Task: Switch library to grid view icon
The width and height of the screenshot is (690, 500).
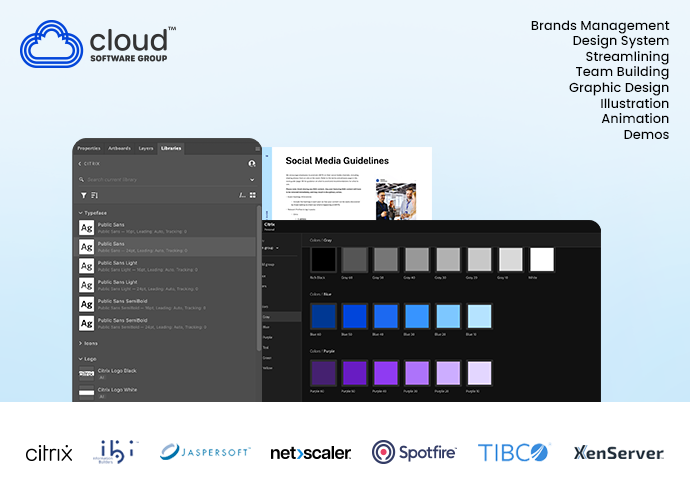Action: (x=253, y=195)
